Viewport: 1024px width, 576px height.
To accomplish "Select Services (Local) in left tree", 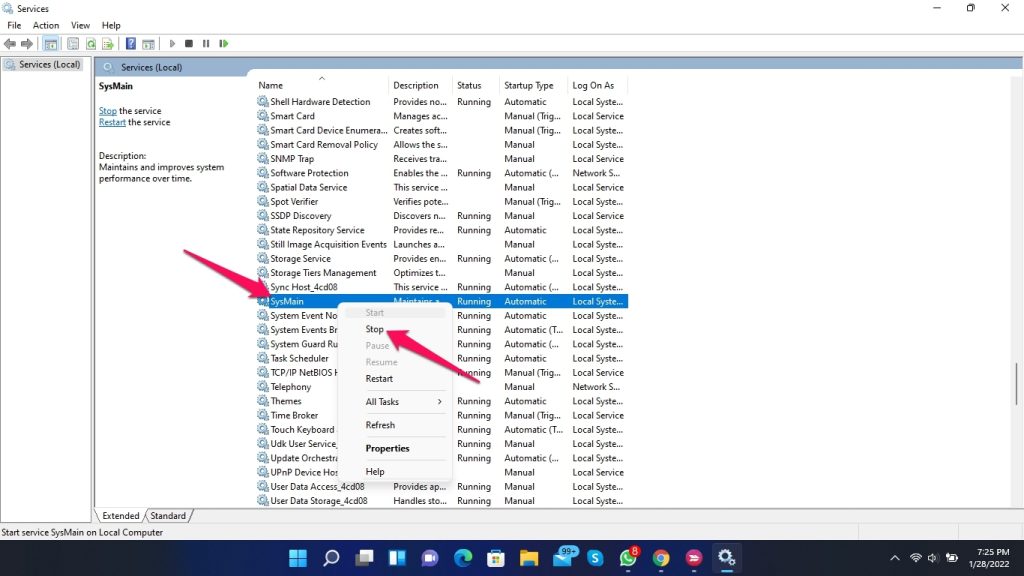I will pyautogui.click(x=49, y=65).
